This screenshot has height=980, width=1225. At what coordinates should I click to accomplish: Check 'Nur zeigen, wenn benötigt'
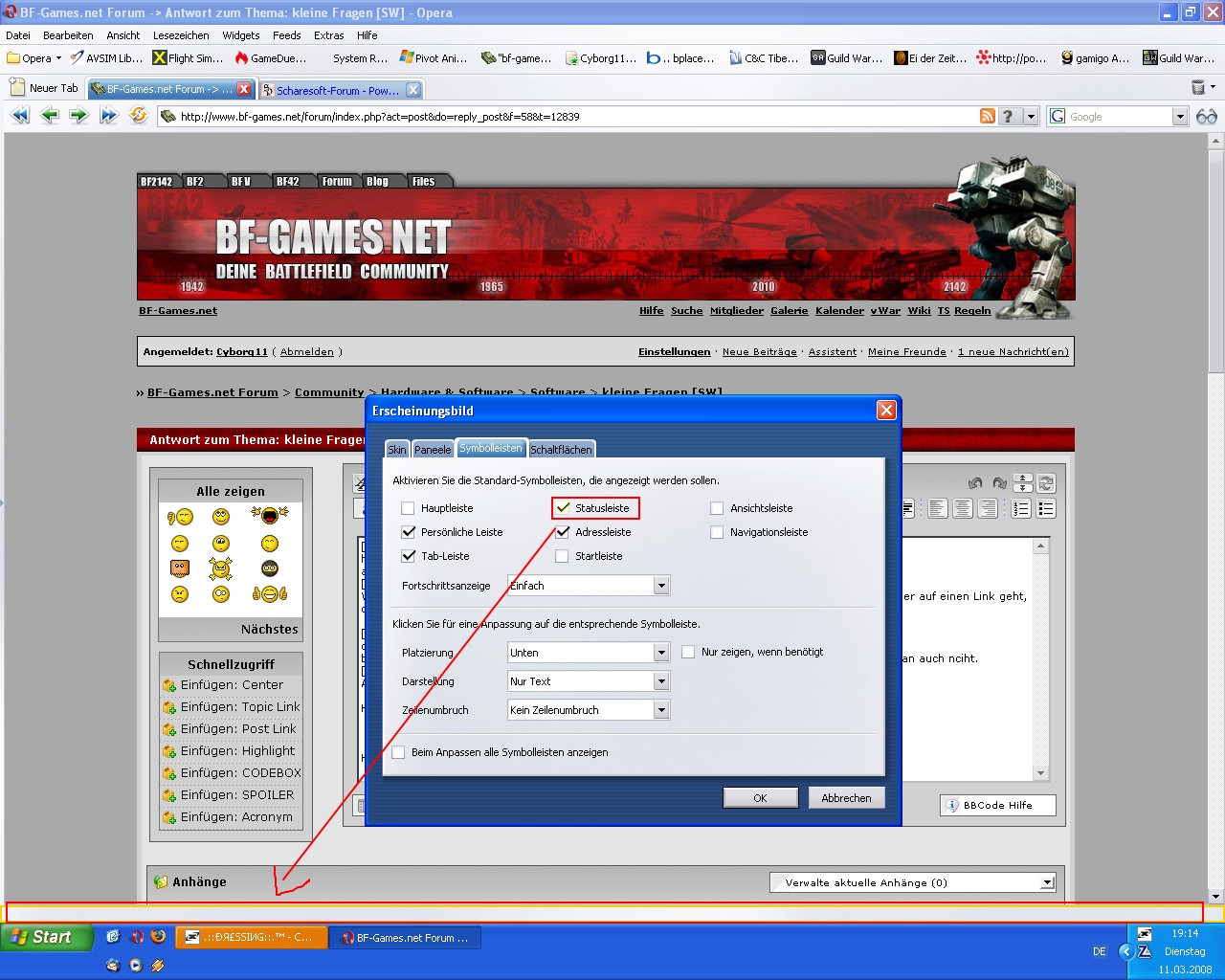[688, 652]
